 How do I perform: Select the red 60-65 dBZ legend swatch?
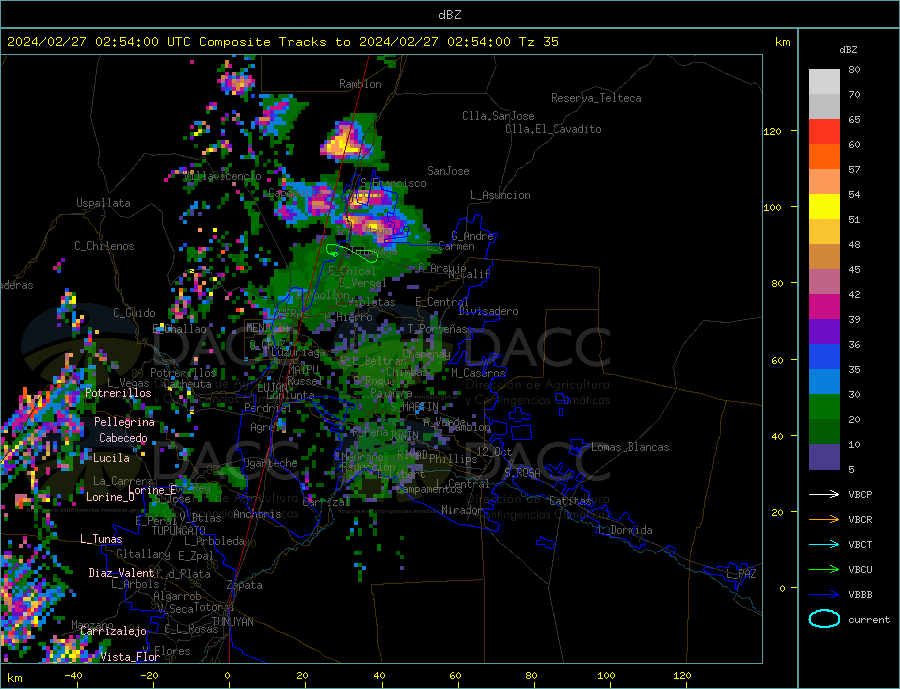[824, 131]
